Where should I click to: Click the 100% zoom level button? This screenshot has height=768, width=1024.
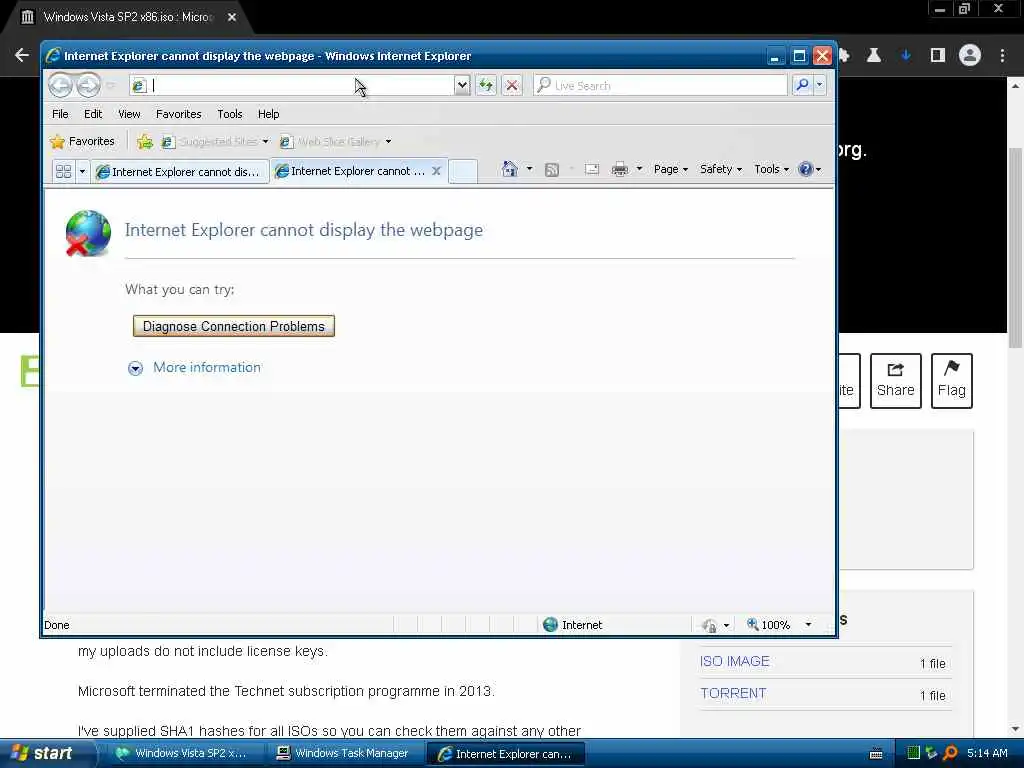(769, 625)
